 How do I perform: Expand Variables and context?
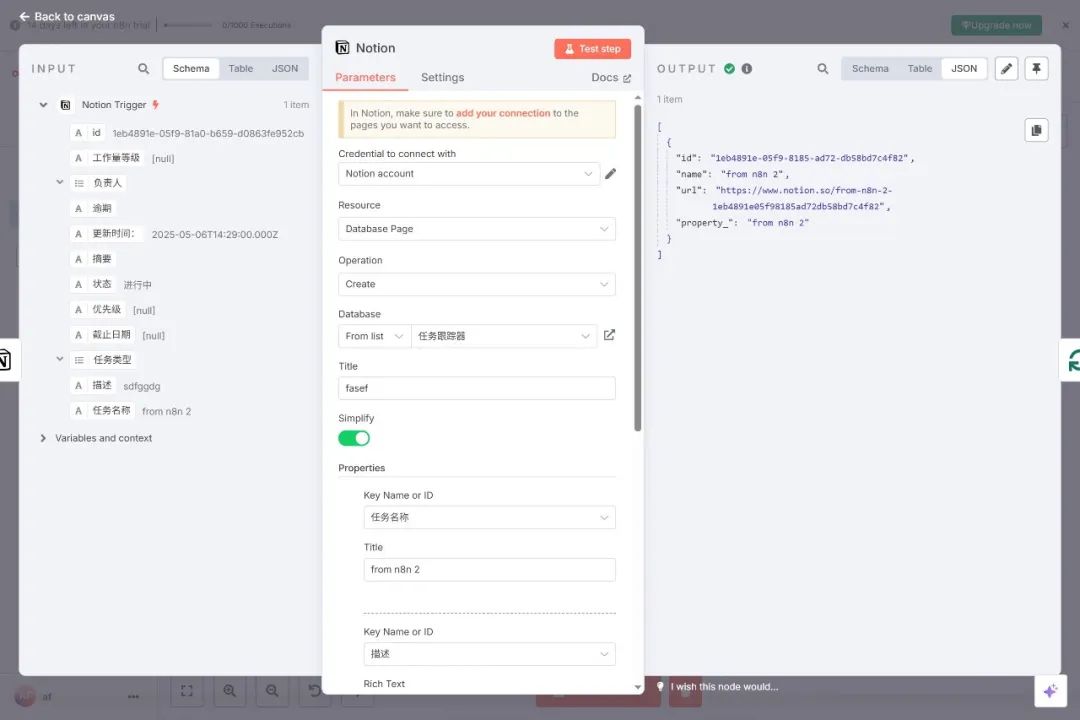(x=43, y=438)
